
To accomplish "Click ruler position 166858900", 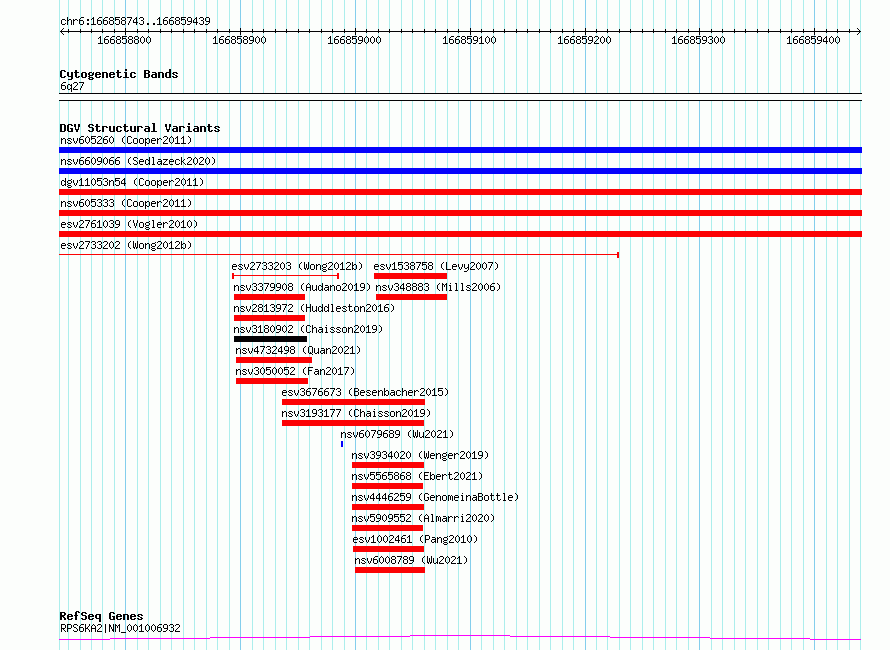I will [x=239, y=40].
